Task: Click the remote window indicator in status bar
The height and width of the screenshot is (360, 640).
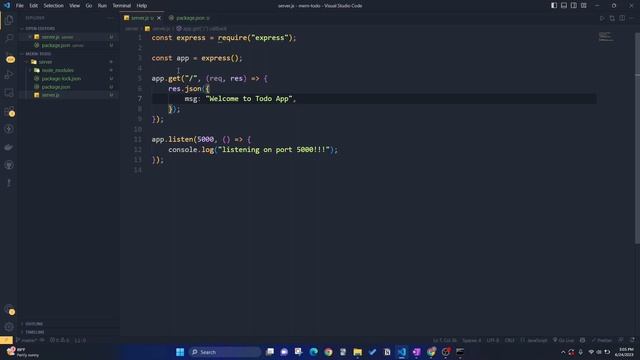Action: [x=6, y=340]
